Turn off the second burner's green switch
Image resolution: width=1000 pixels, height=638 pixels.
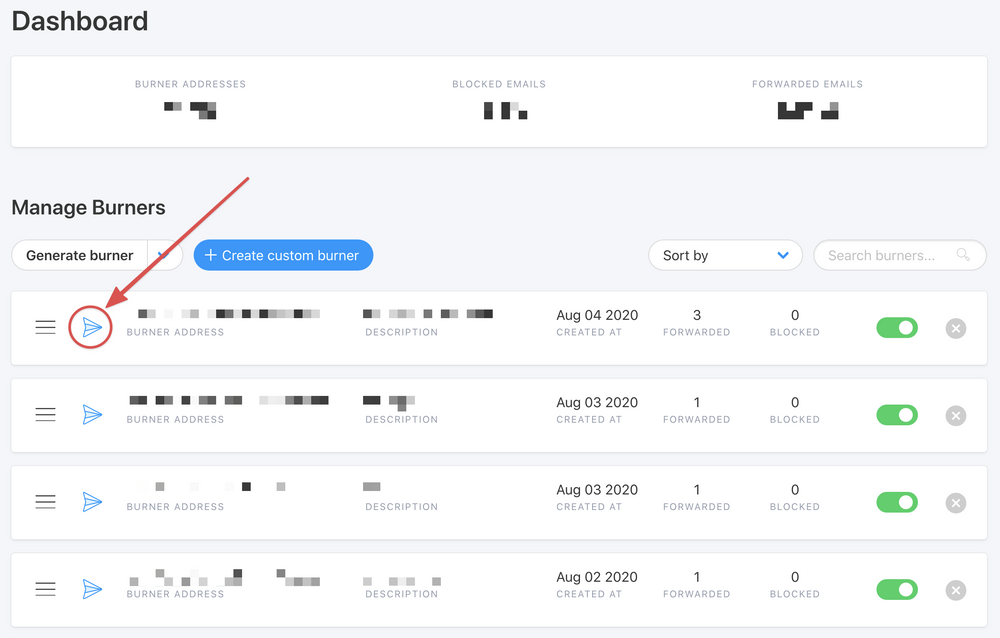(896, 415)
